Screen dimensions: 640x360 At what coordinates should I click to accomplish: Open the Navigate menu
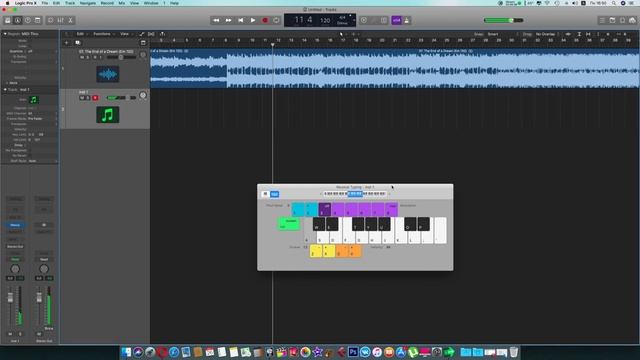coord(88,3)
